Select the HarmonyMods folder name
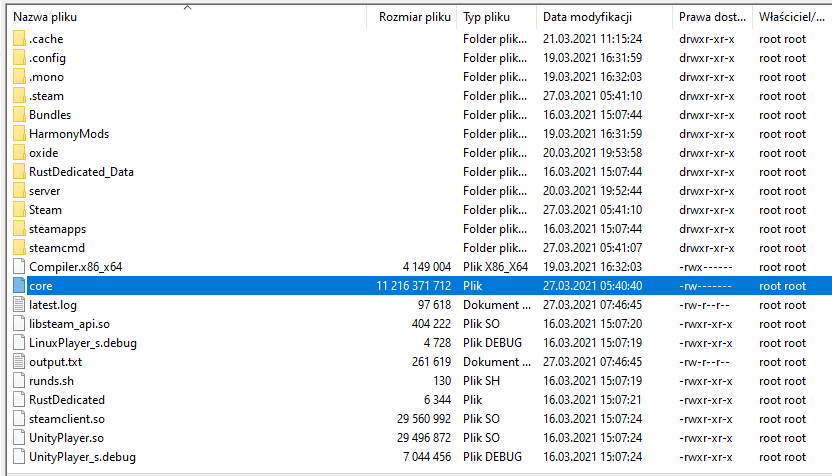832x476 pixels. click(69, 134)
